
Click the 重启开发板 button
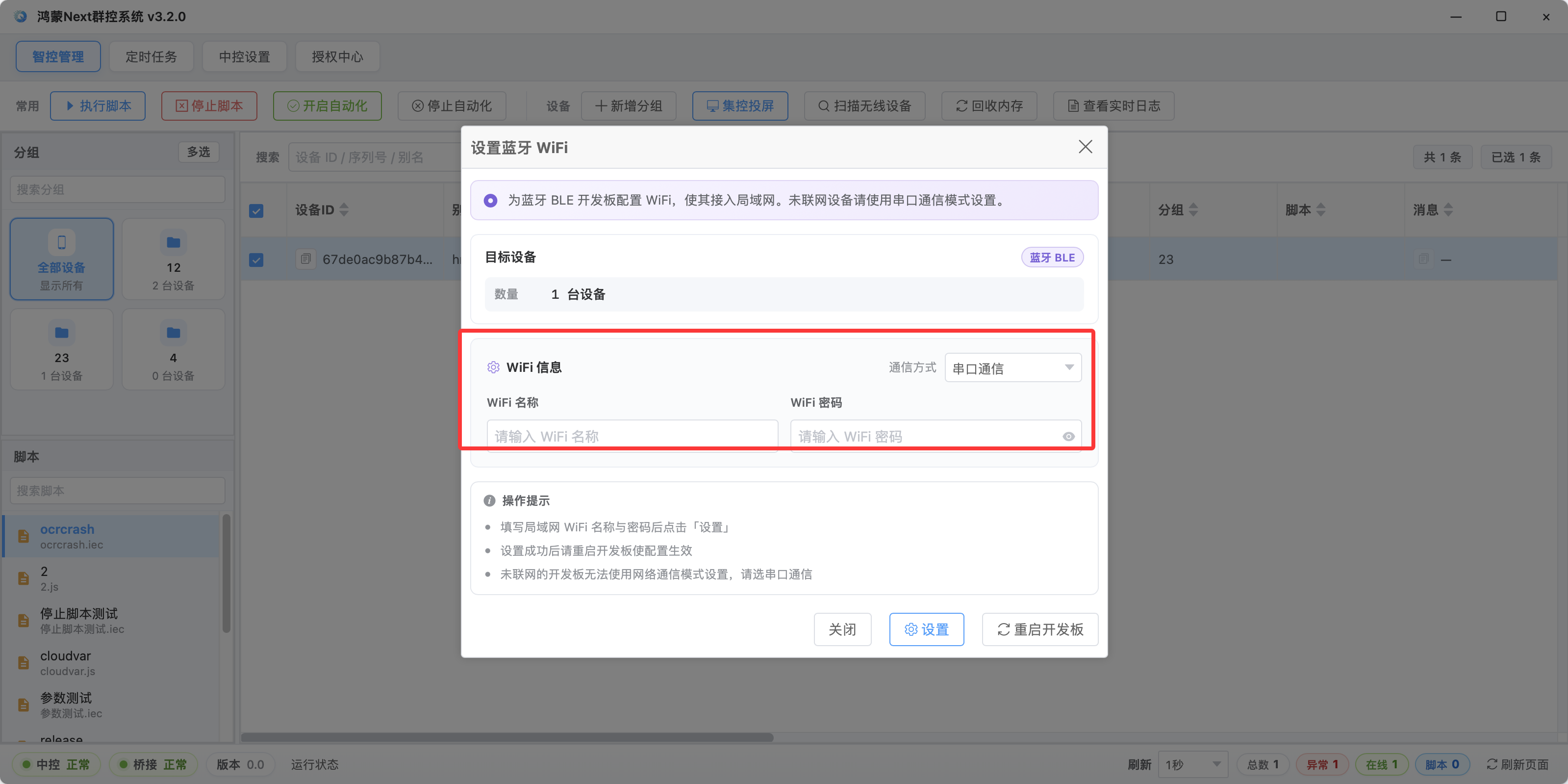tap(1039, 629)
